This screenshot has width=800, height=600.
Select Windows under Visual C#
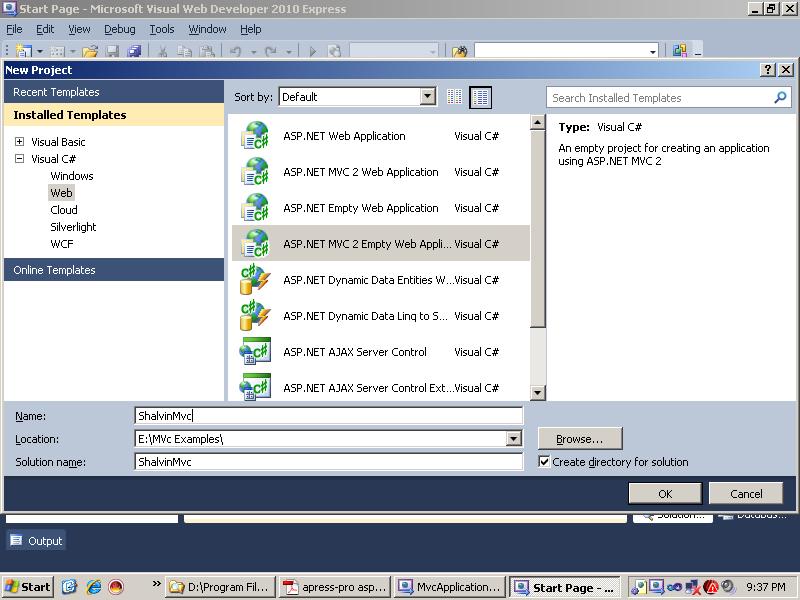[72, 176]
